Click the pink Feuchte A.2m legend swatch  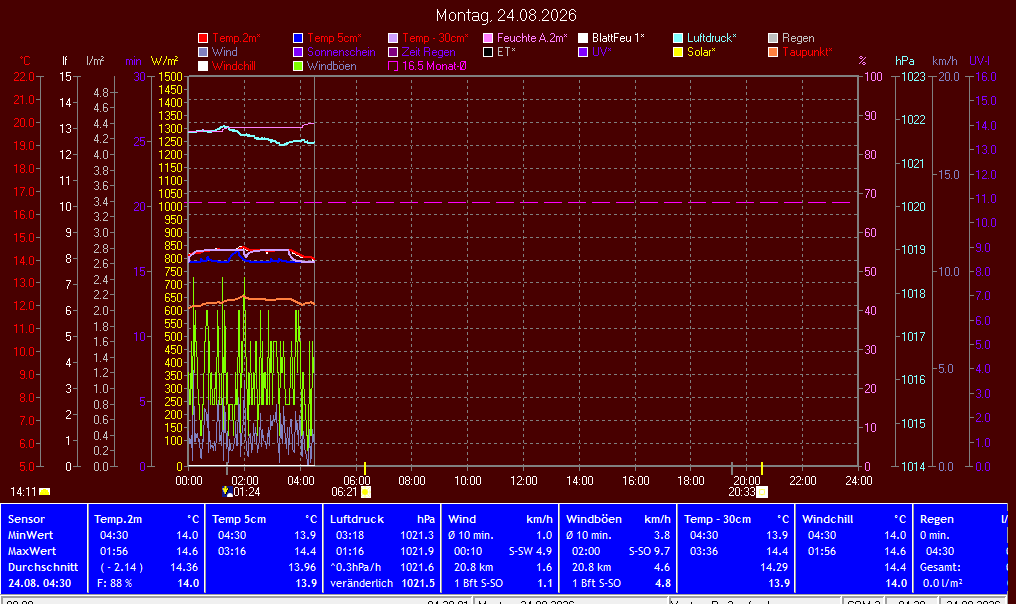pos(488,38)
